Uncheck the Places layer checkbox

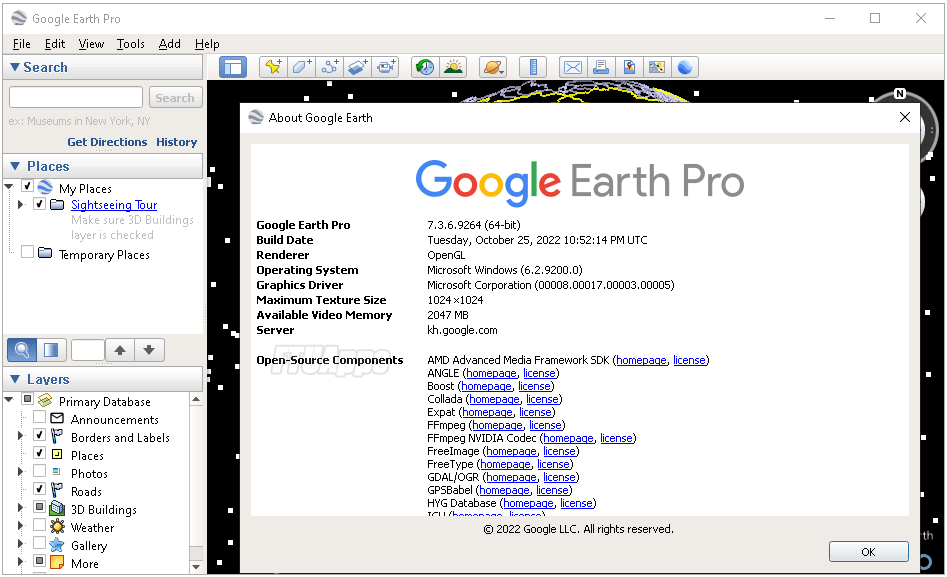pos(39,453)
